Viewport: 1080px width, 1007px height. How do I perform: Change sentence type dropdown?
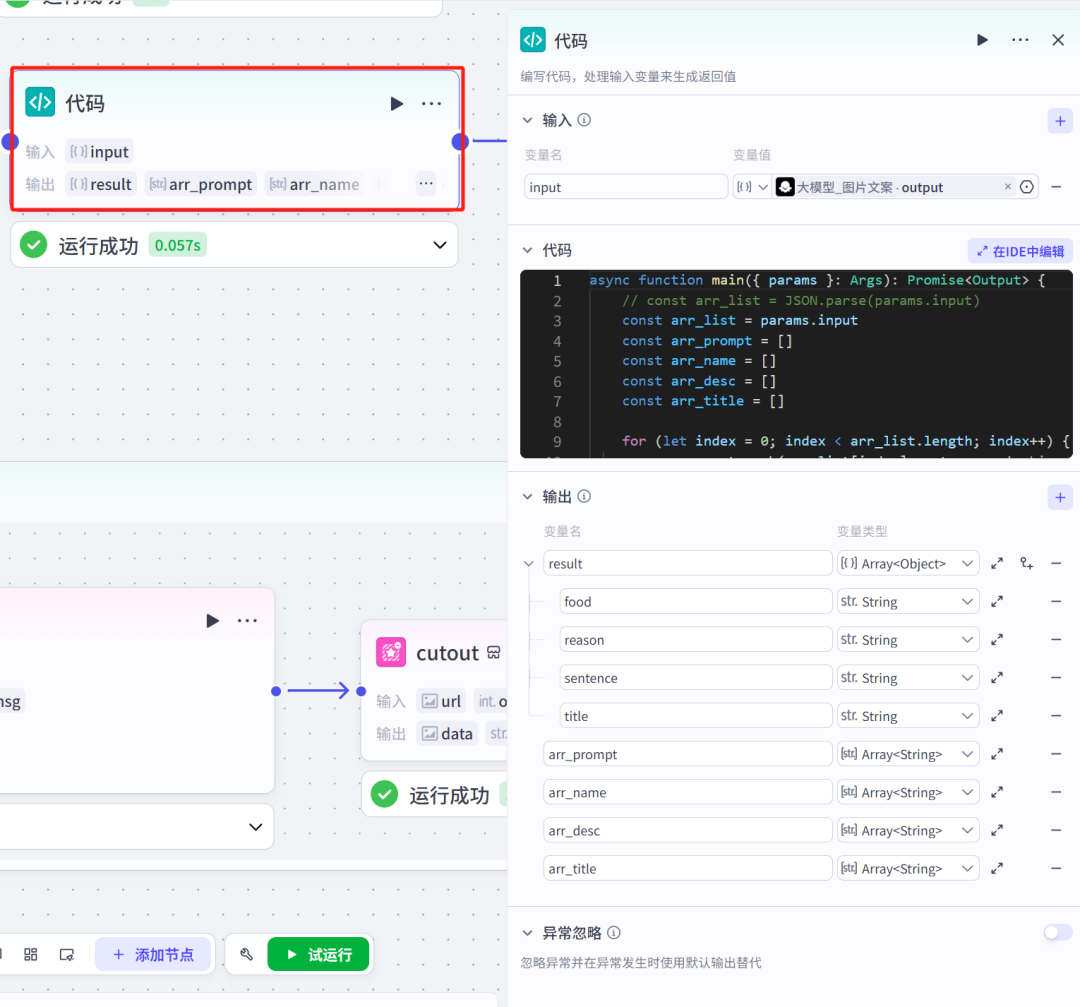908,678
